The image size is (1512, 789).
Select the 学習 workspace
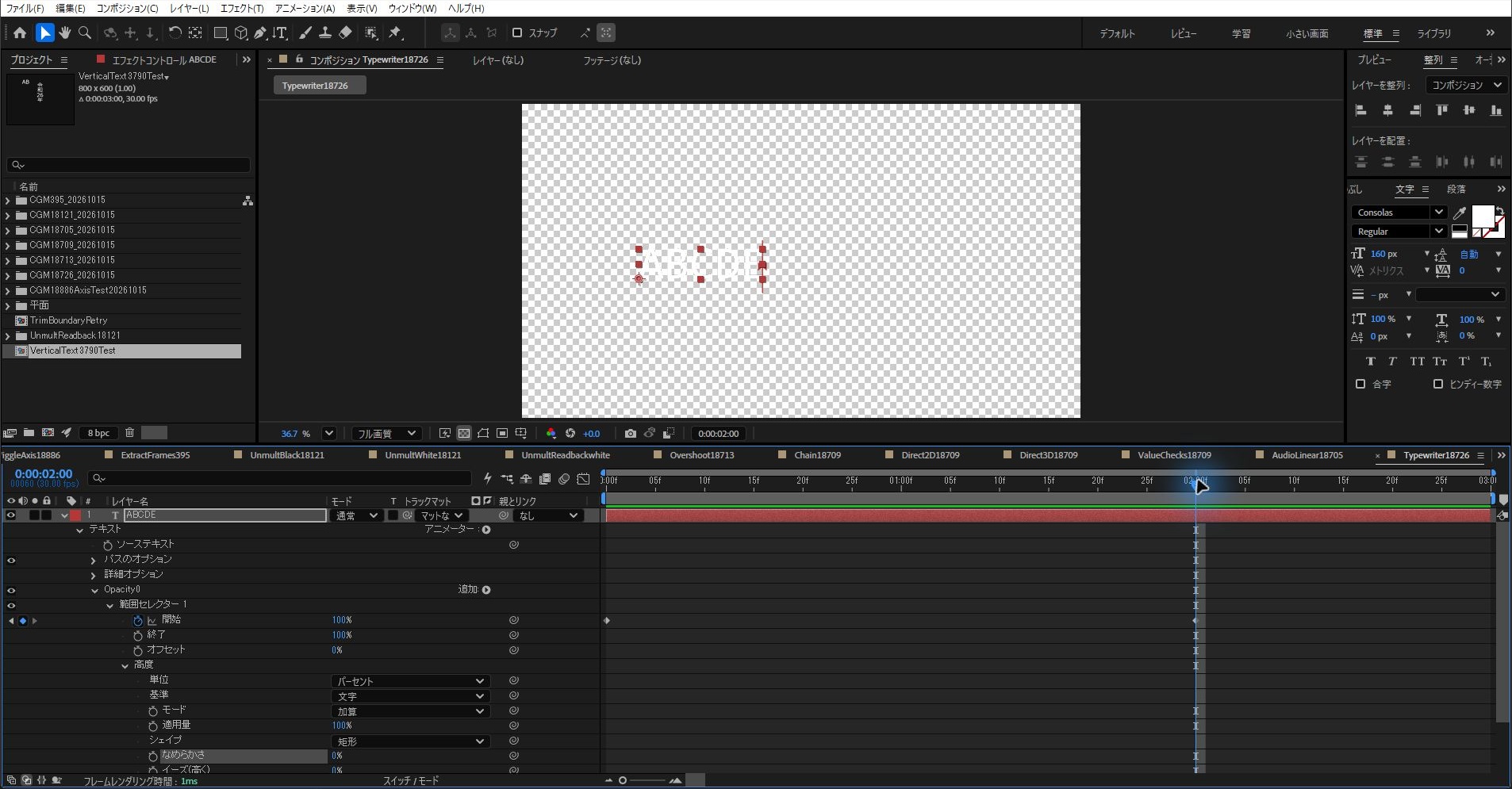click(1241, 33)
